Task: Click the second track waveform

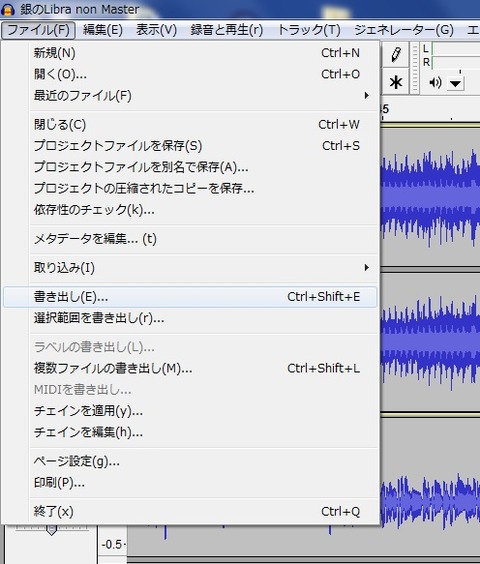Action: [x=430, y=342]
